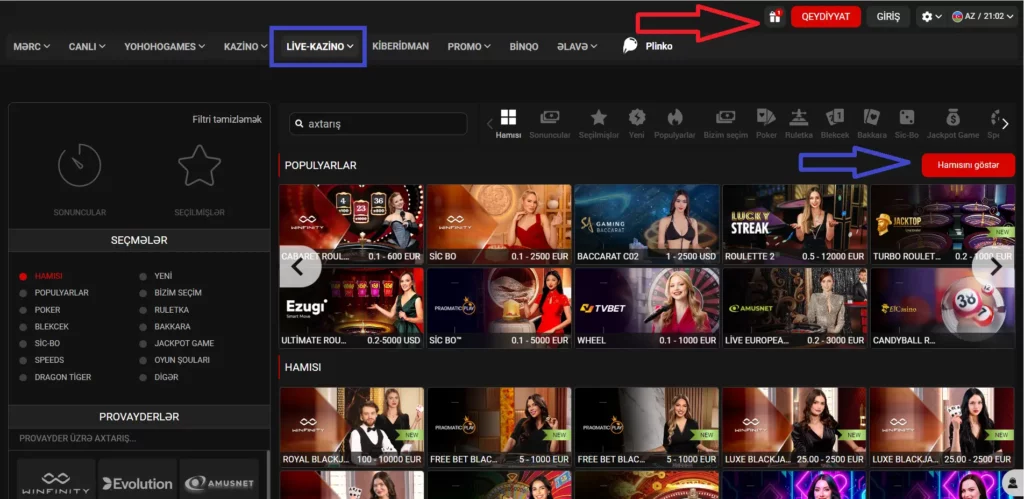Select the Bakkara category icon

click(x=871, y=118)
